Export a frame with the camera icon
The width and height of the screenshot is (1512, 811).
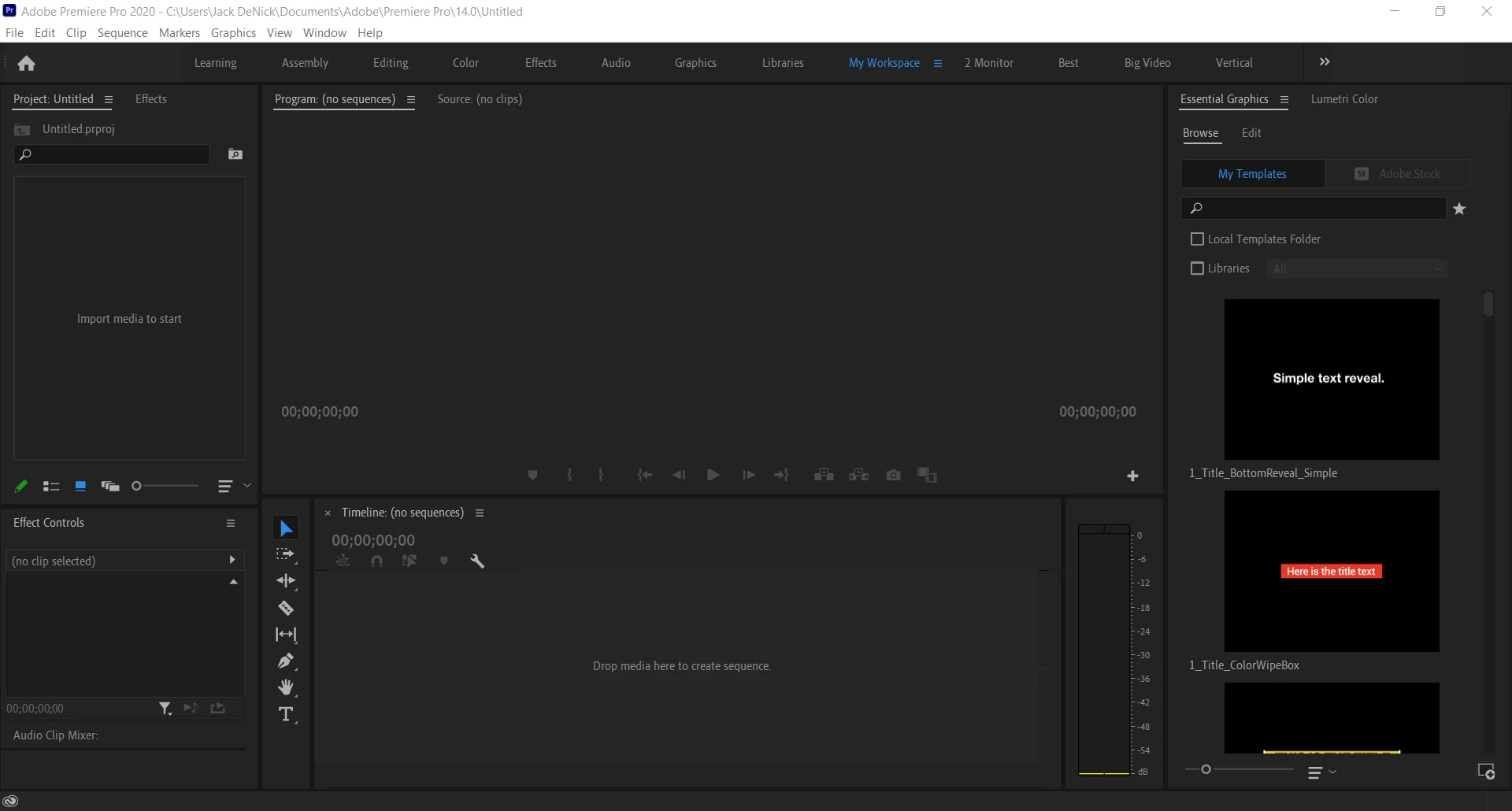[x=893, y=475]
